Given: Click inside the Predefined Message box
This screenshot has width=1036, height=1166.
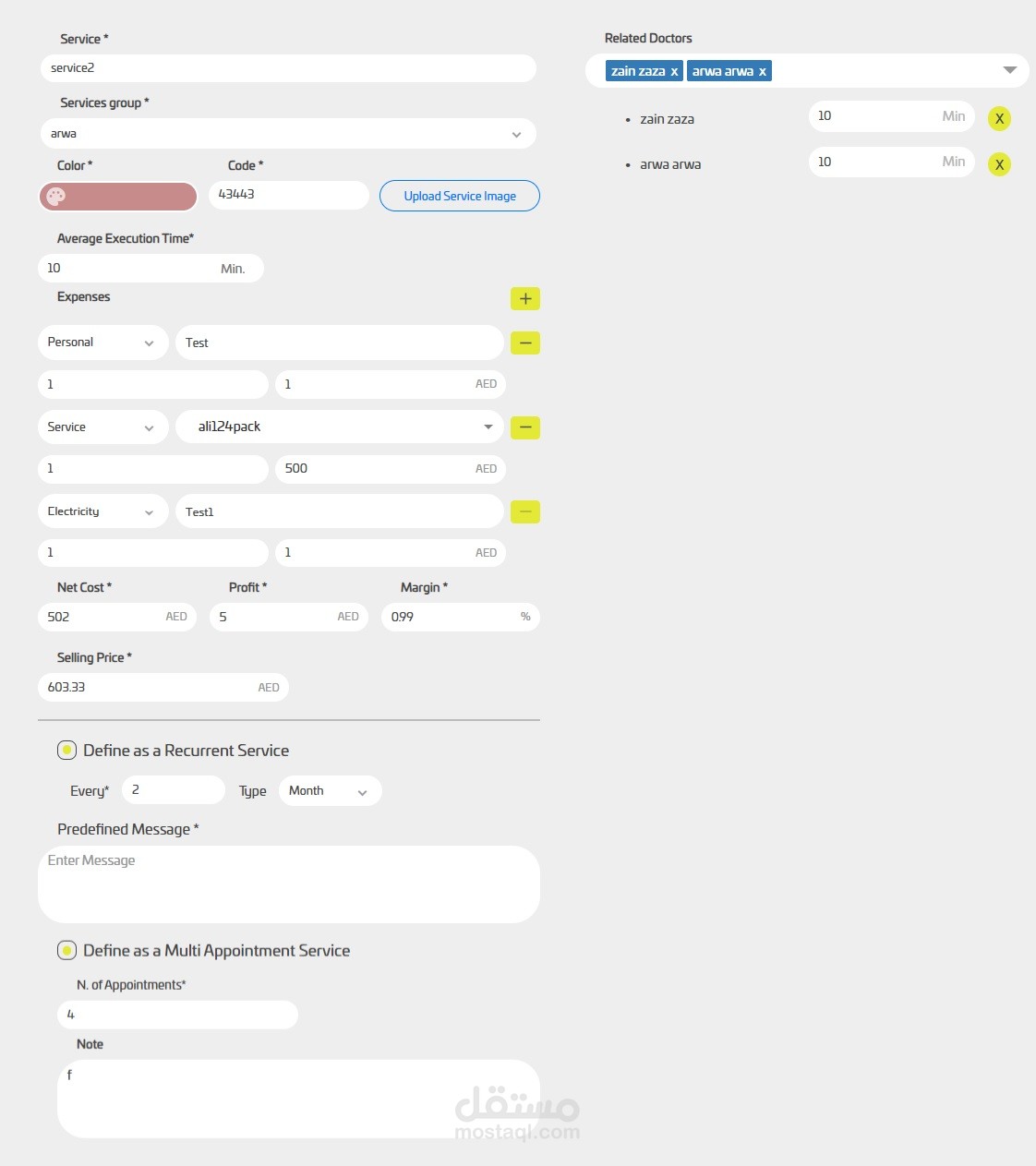Looking at the screenshot, I should coord(289,884).
